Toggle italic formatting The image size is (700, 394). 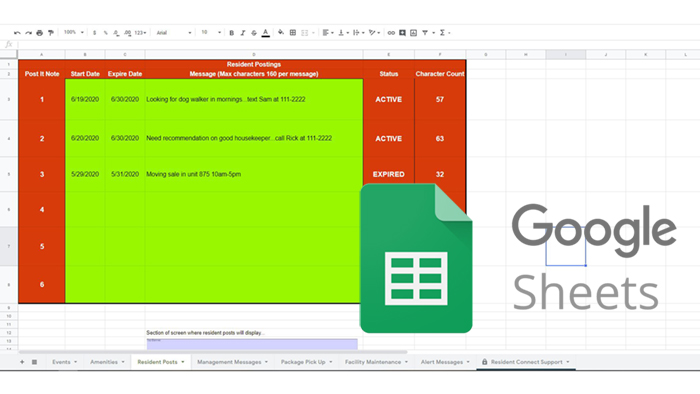[243, 33]
